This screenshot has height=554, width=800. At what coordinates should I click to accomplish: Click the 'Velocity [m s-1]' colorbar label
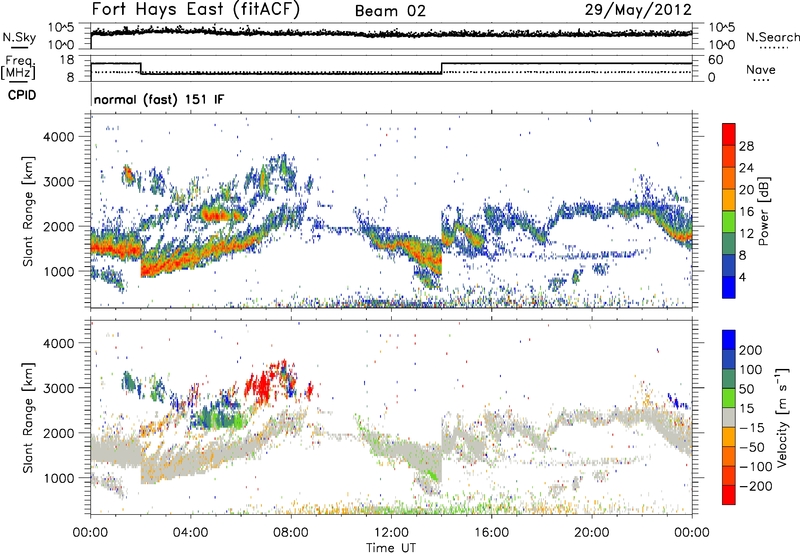click(782, 418)
